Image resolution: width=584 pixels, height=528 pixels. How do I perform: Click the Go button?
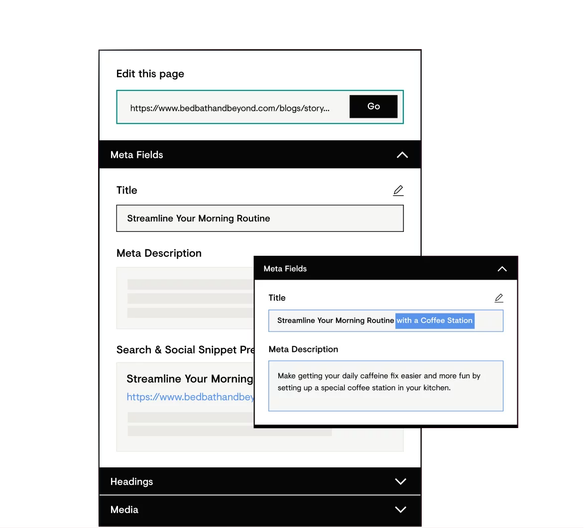(x=373, y=106)
